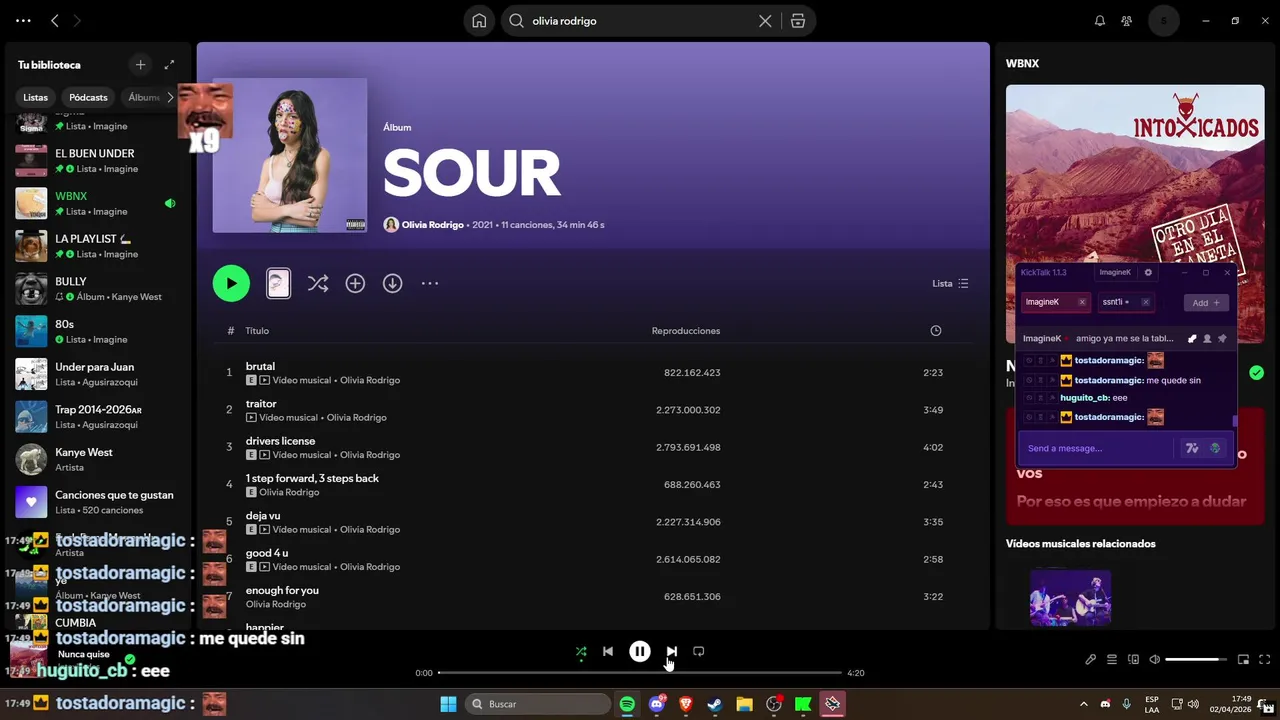Seek on the playback progress bar

pos(640,673)
